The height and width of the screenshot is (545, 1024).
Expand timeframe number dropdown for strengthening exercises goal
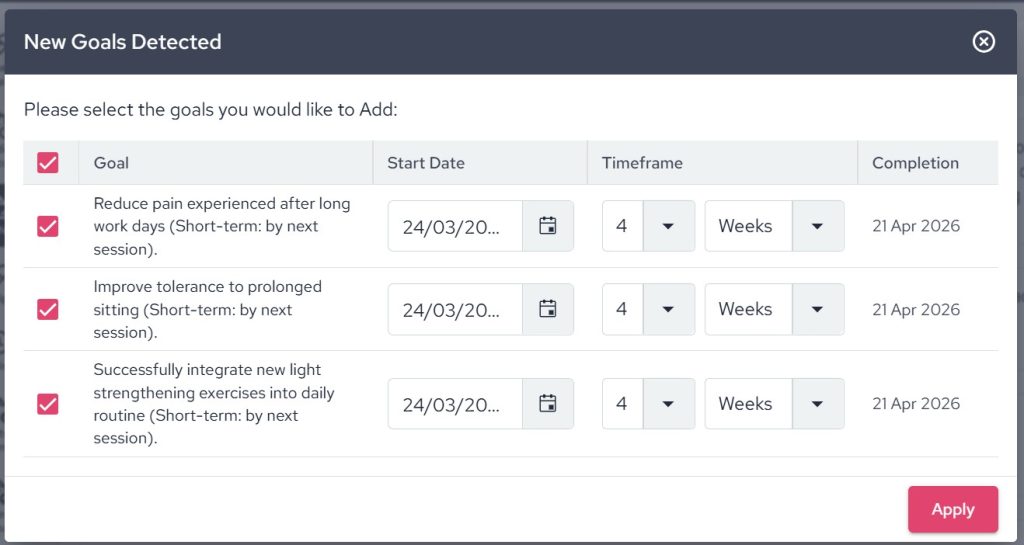click(x=669, y=404)
